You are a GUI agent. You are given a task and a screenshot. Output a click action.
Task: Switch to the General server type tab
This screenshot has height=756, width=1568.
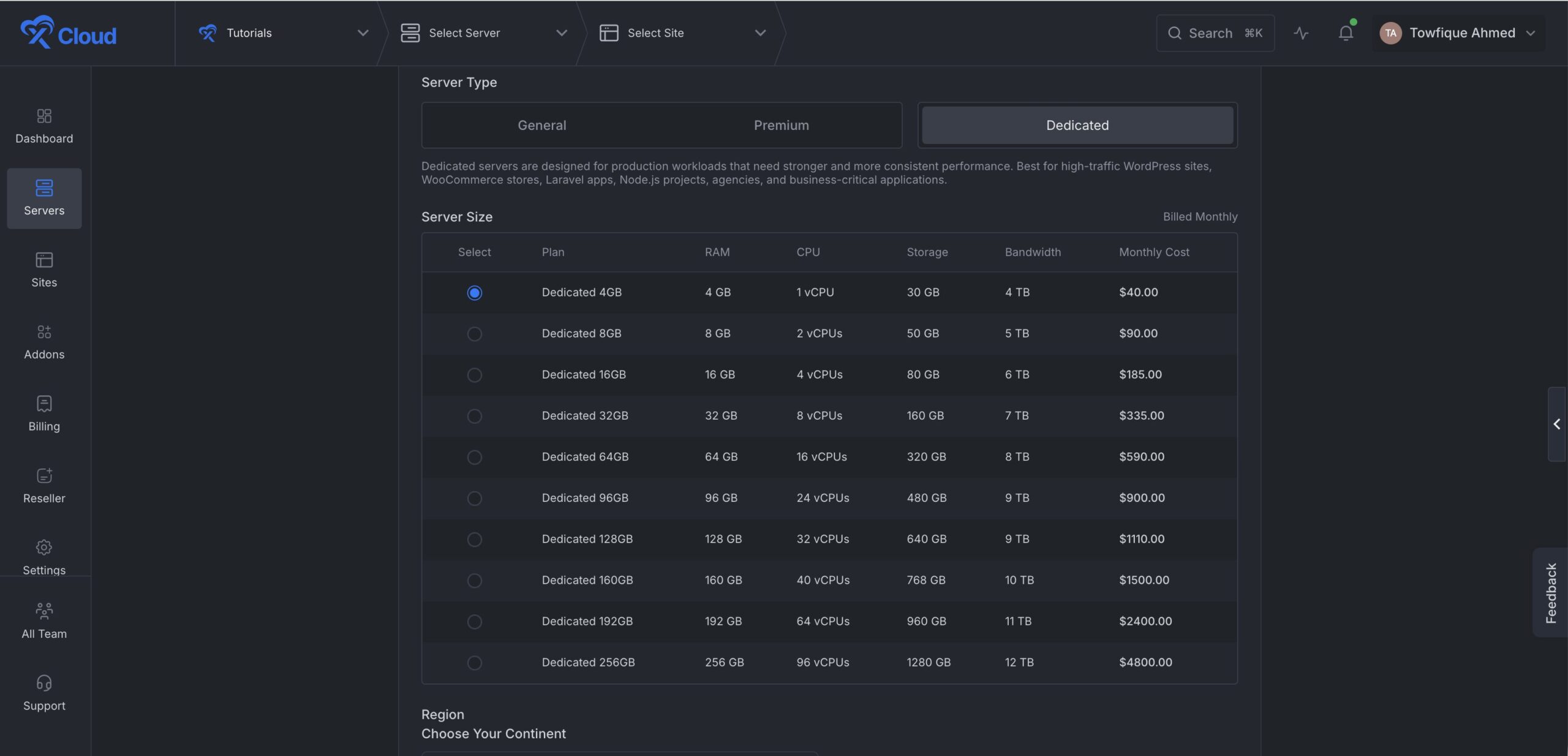point(541,125)
